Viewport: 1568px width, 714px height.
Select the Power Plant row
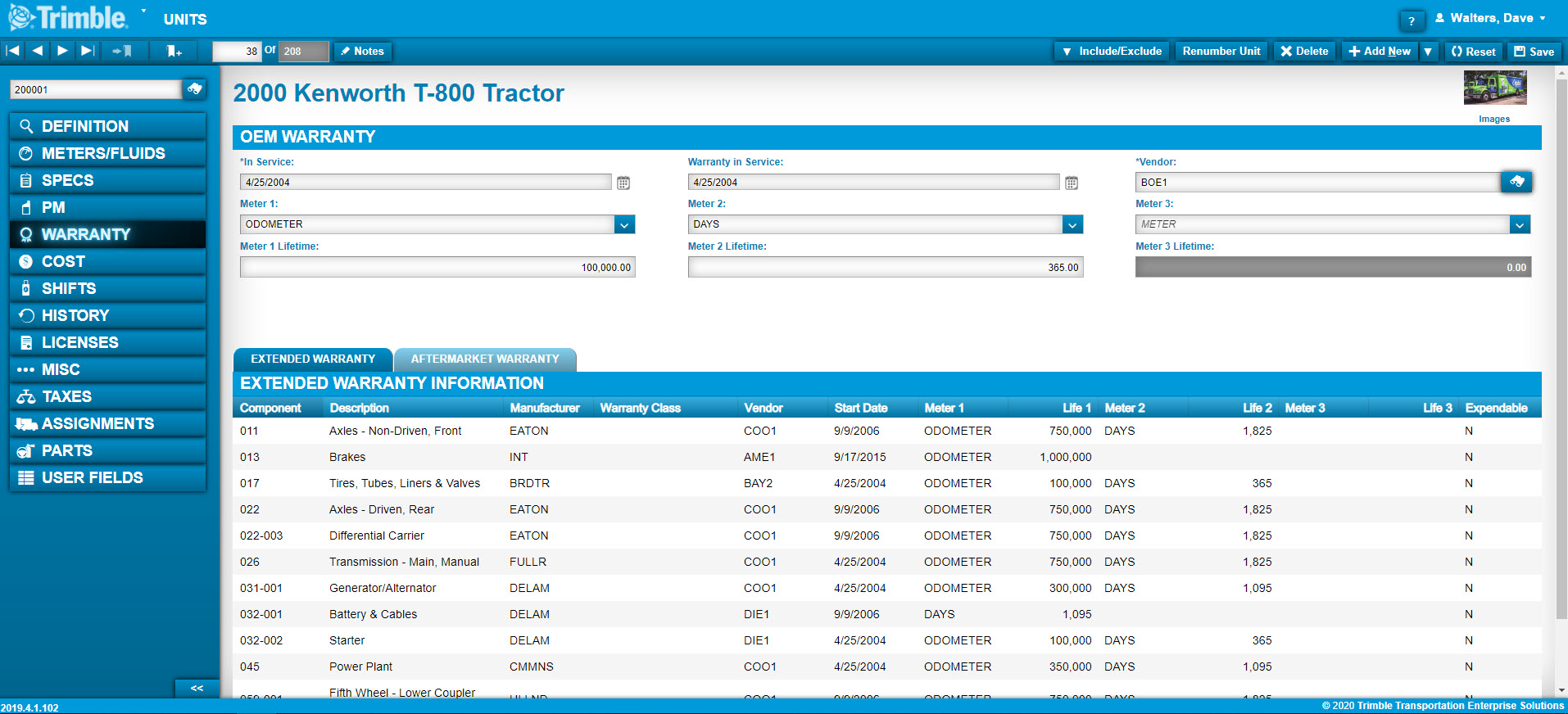(887, 667)
